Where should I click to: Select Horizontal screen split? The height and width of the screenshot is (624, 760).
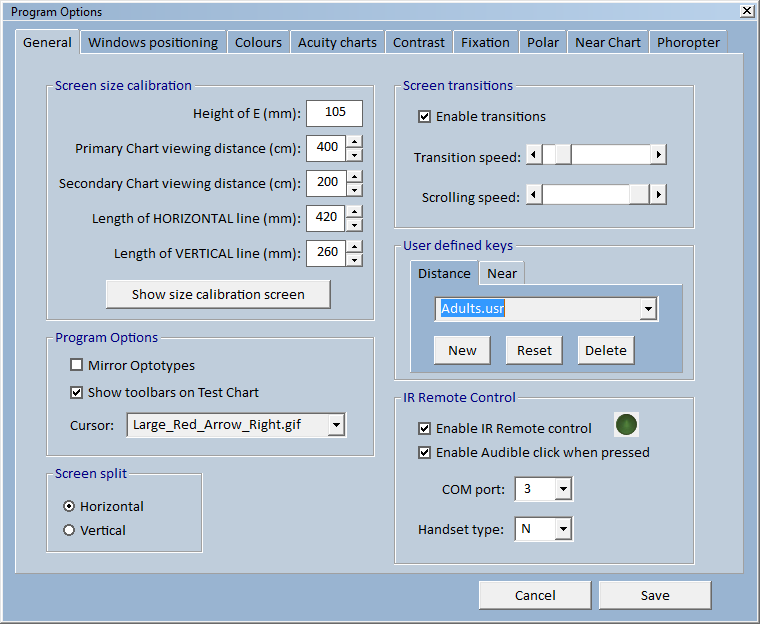tap(69, 506)
